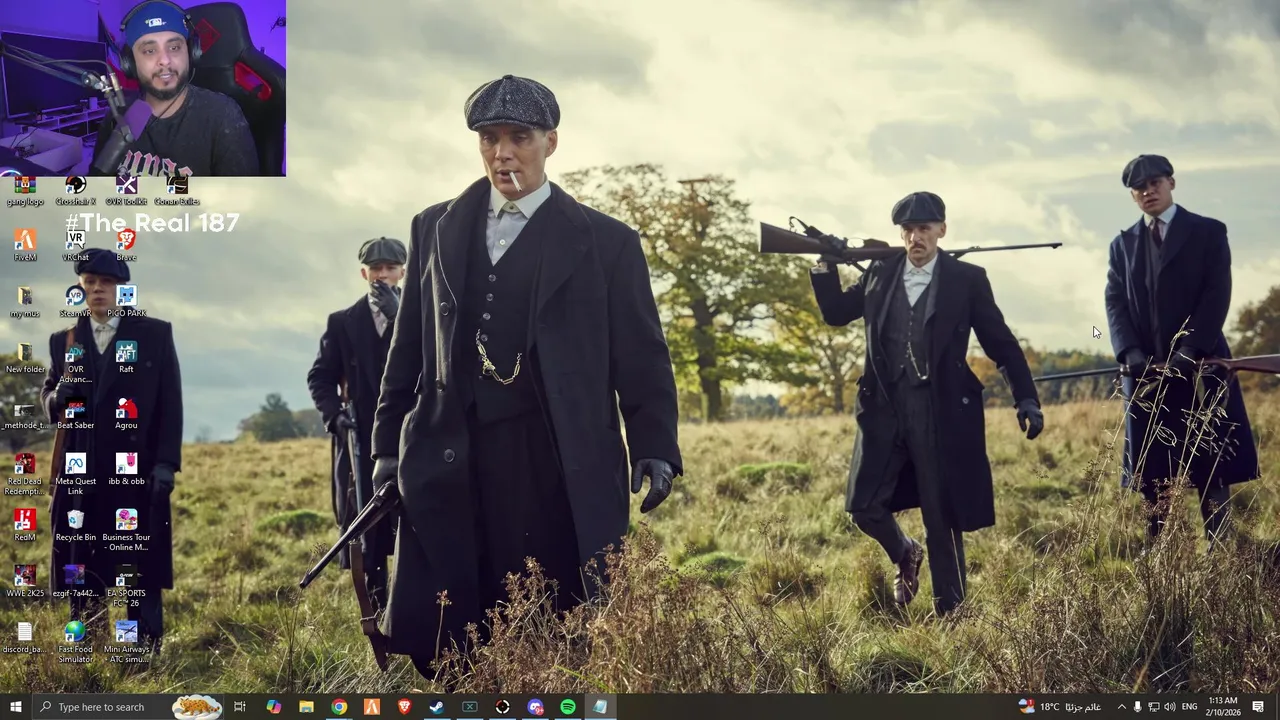Open the clock showing 1:13 AM
This screenshot has width=1280, height=720.
click(1223, 707)
